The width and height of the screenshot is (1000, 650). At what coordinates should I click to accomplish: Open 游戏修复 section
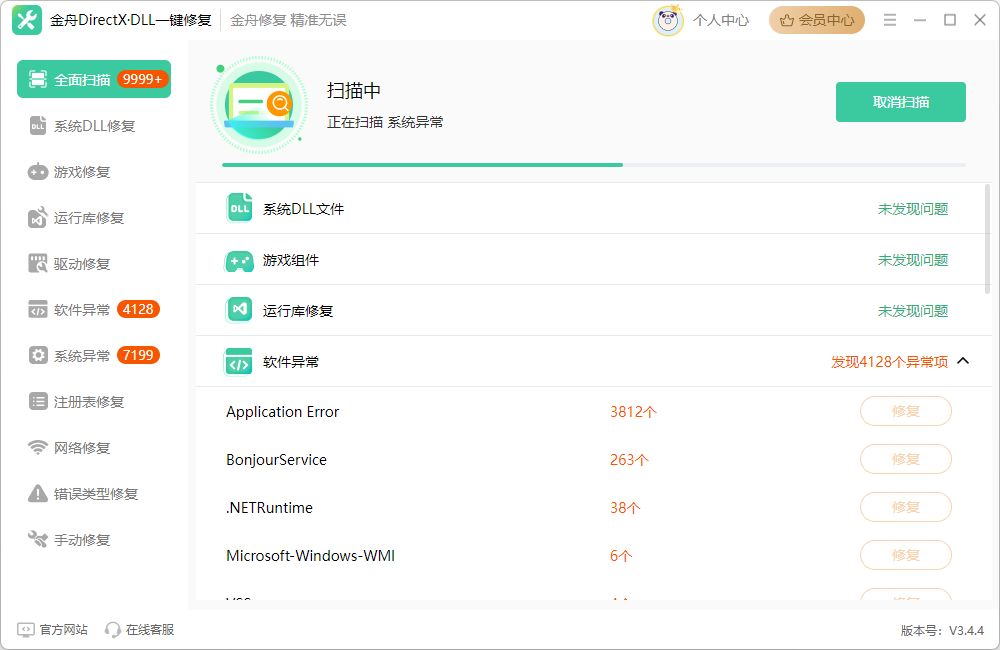click(x=94, y=172)
